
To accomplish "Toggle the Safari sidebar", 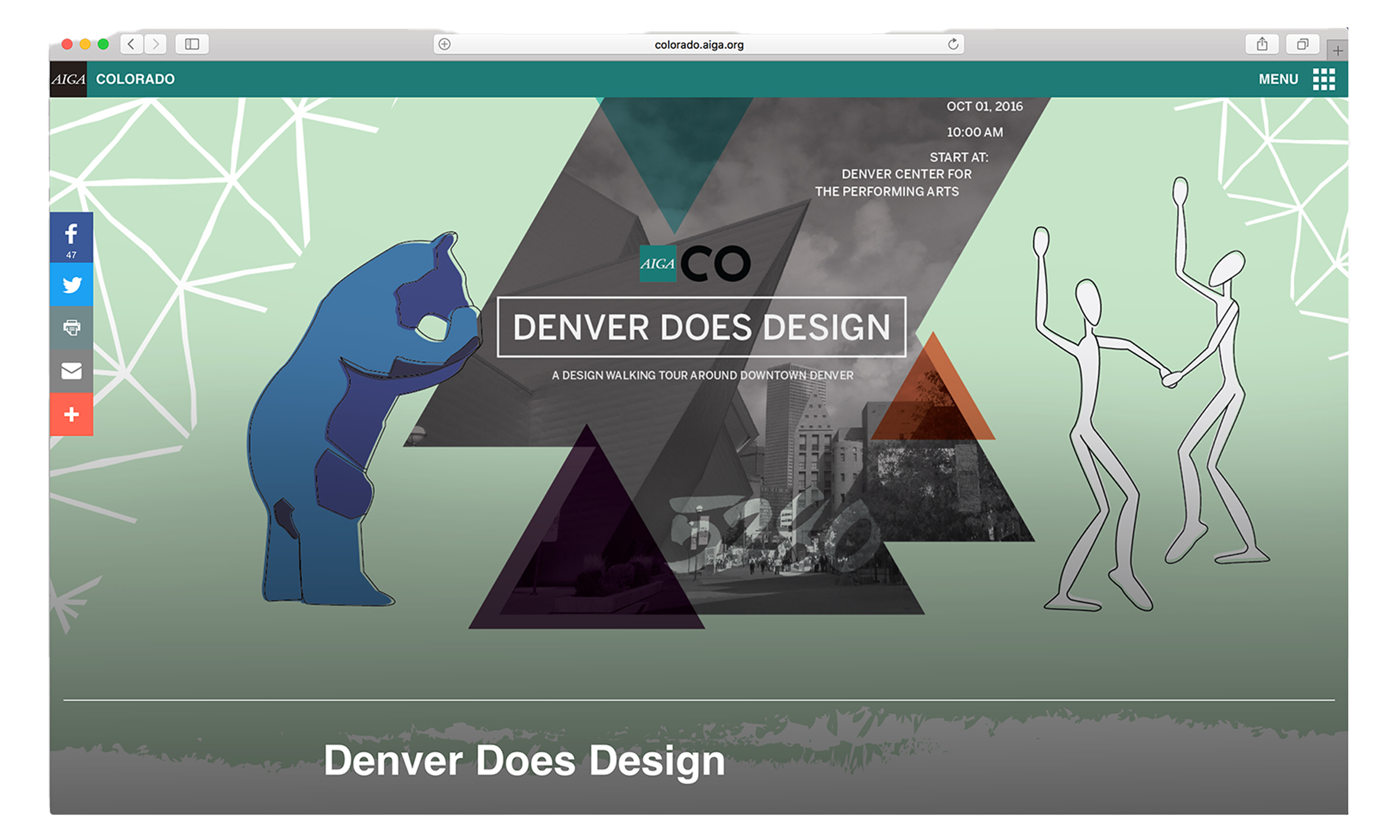I will [193, 44].
